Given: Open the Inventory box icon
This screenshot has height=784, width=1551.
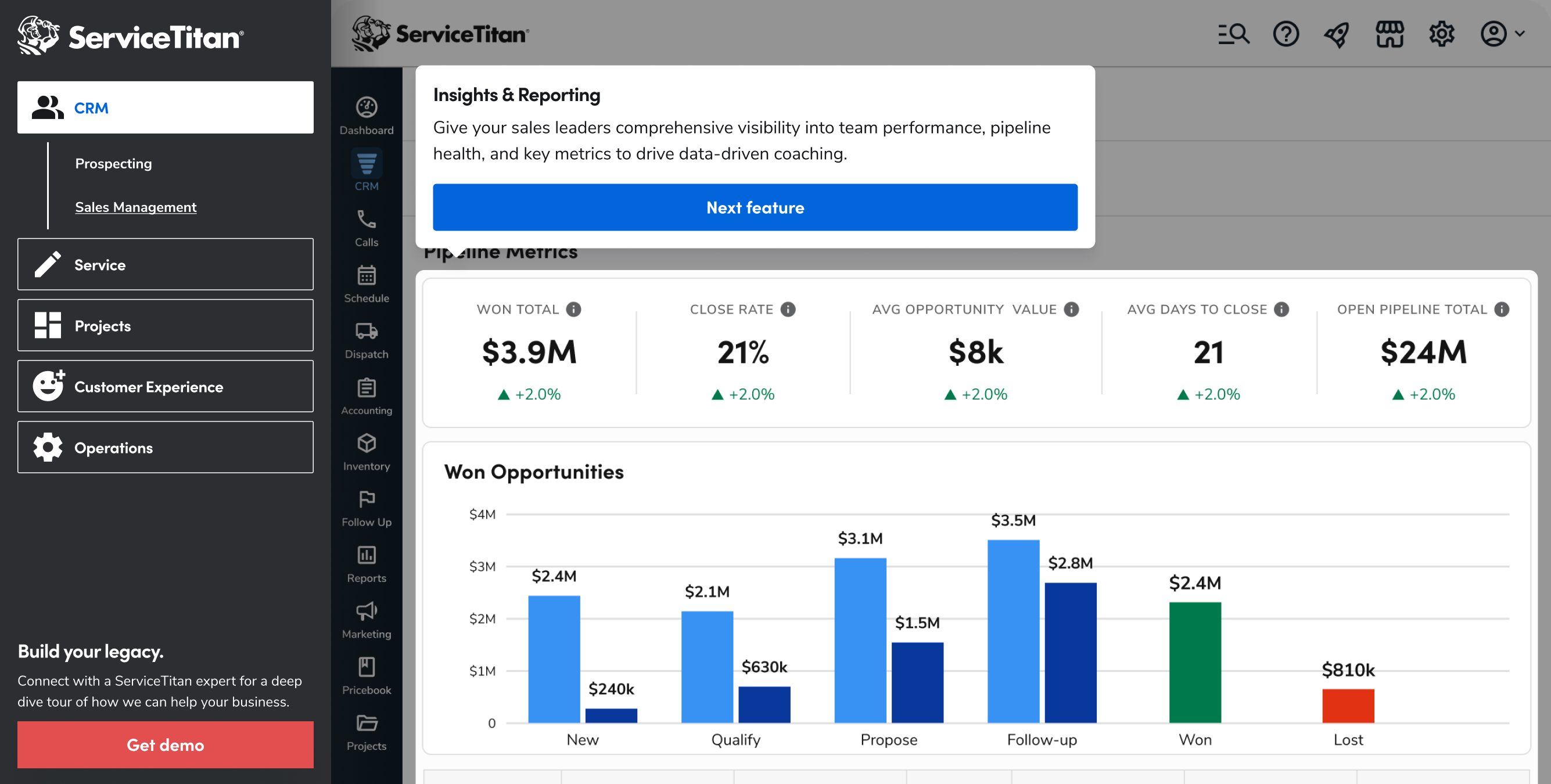Looking at the screenshot, I should (x=366, y=444).
